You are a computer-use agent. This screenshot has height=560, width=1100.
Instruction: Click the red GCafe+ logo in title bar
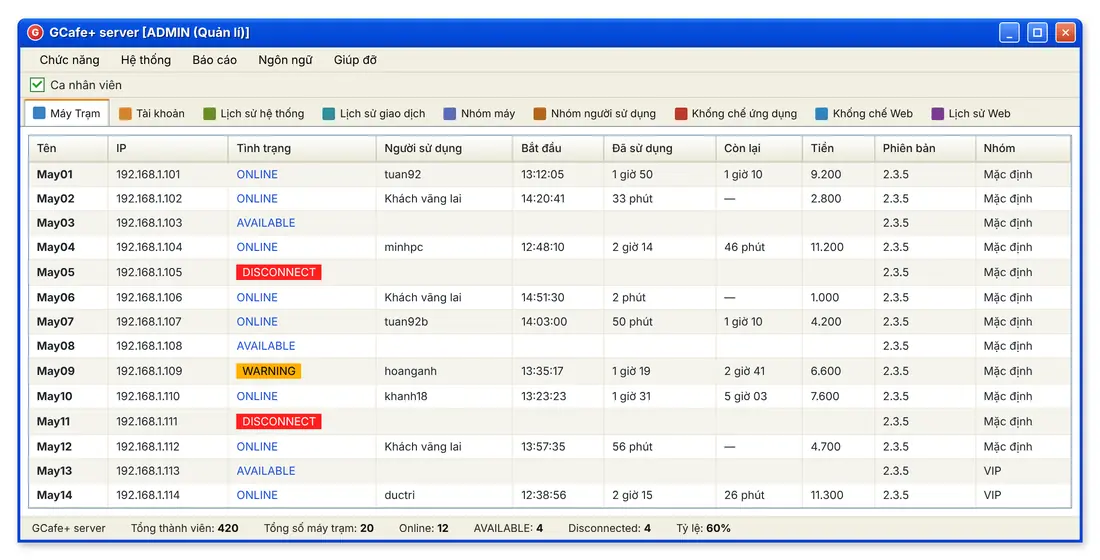[x=35, y=32]
